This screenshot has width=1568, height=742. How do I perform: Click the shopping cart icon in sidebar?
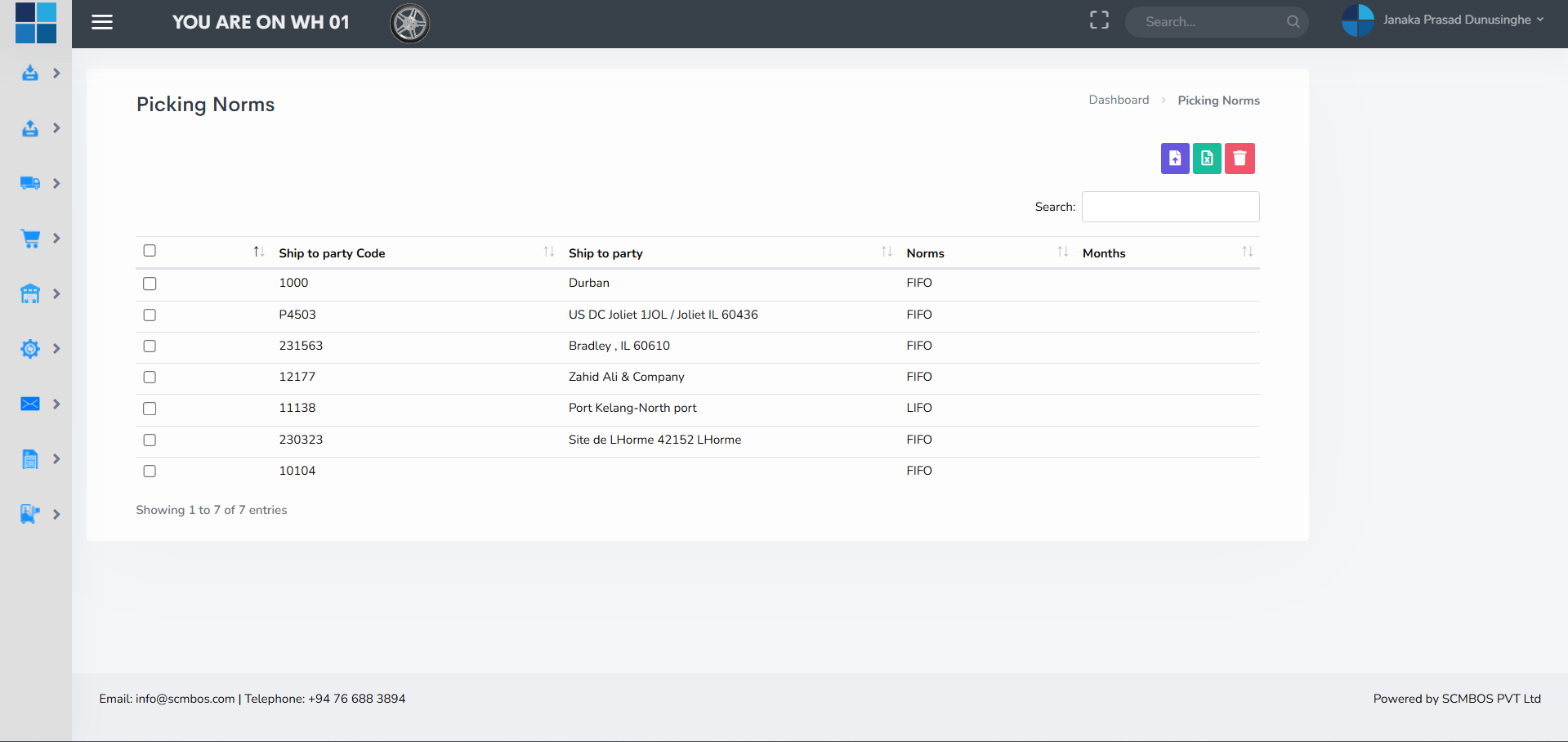pos(30,239)
